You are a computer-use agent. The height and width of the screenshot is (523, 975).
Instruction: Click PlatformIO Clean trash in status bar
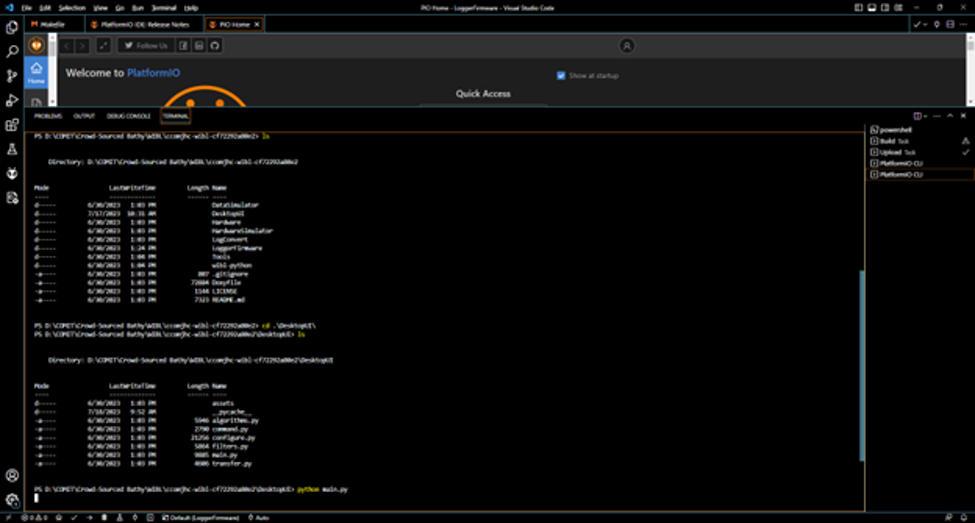(x=104, y=517)
